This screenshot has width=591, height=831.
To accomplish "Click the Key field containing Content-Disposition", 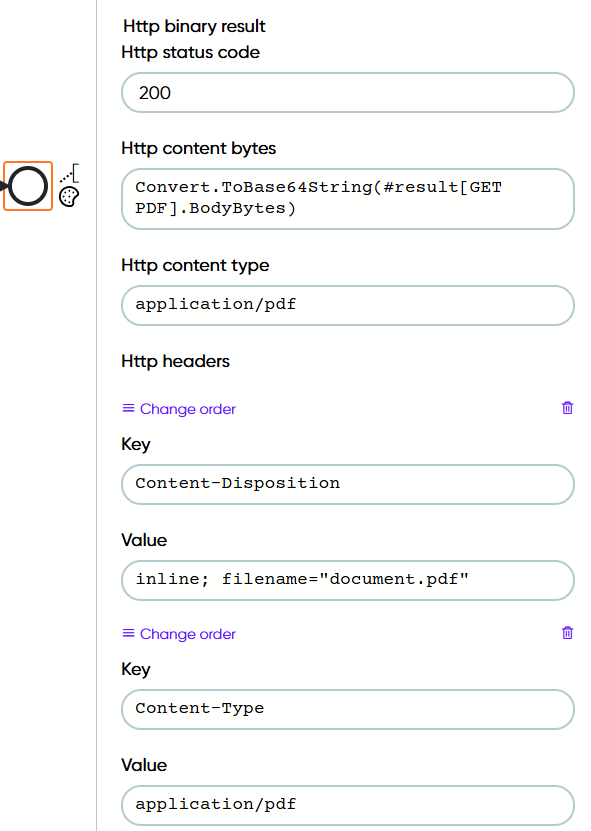I will tap(348, 484).
